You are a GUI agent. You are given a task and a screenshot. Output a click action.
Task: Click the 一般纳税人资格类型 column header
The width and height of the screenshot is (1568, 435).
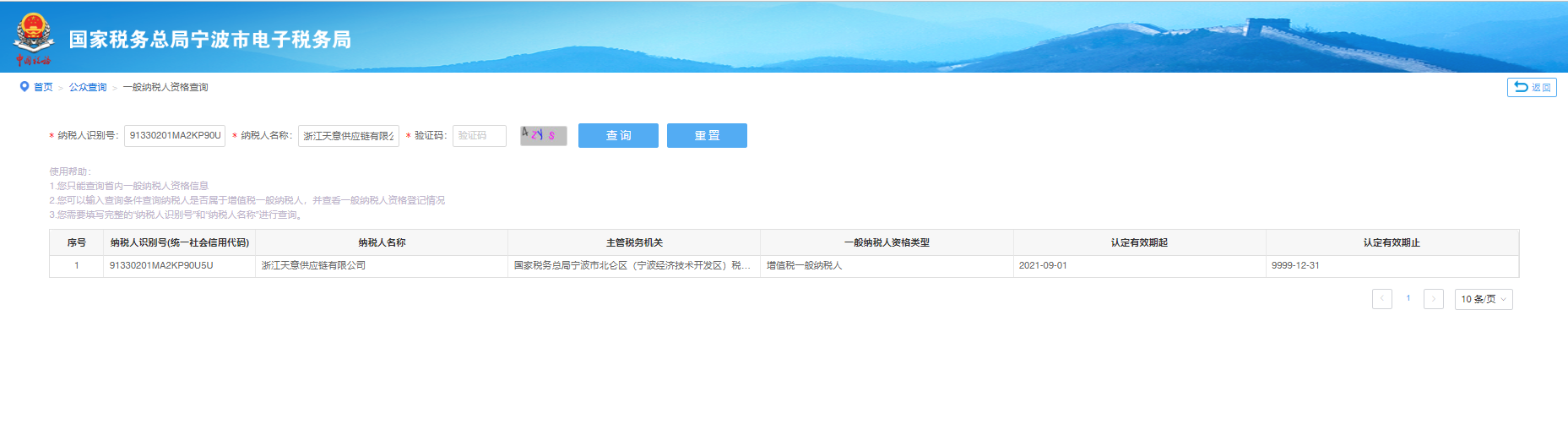pos(886,242)
